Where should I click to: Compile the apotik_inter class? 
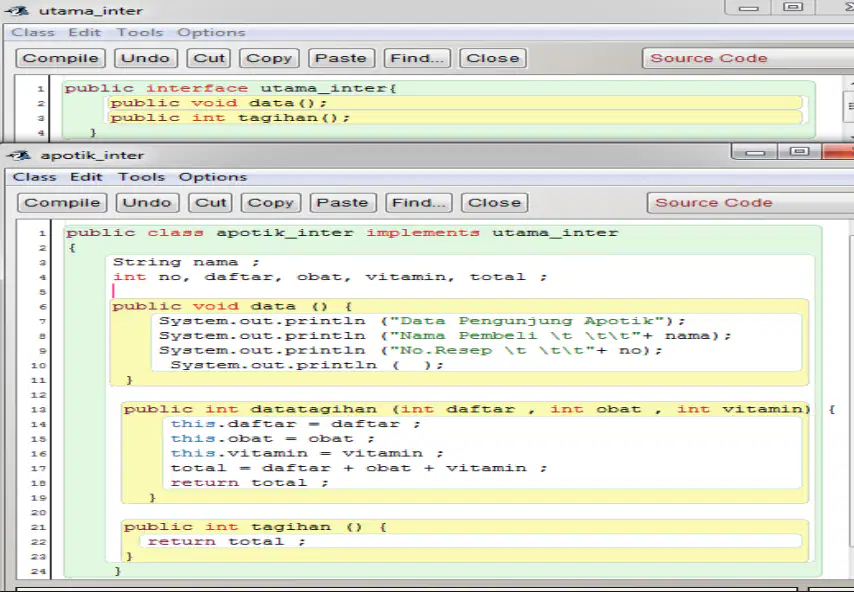tap(62, 203)
